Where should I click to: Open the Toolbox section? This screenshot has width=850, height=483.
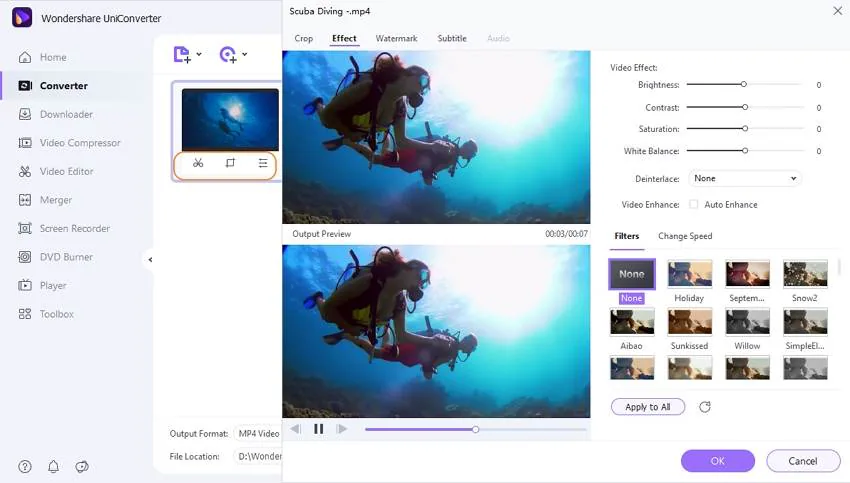point(46,314)
